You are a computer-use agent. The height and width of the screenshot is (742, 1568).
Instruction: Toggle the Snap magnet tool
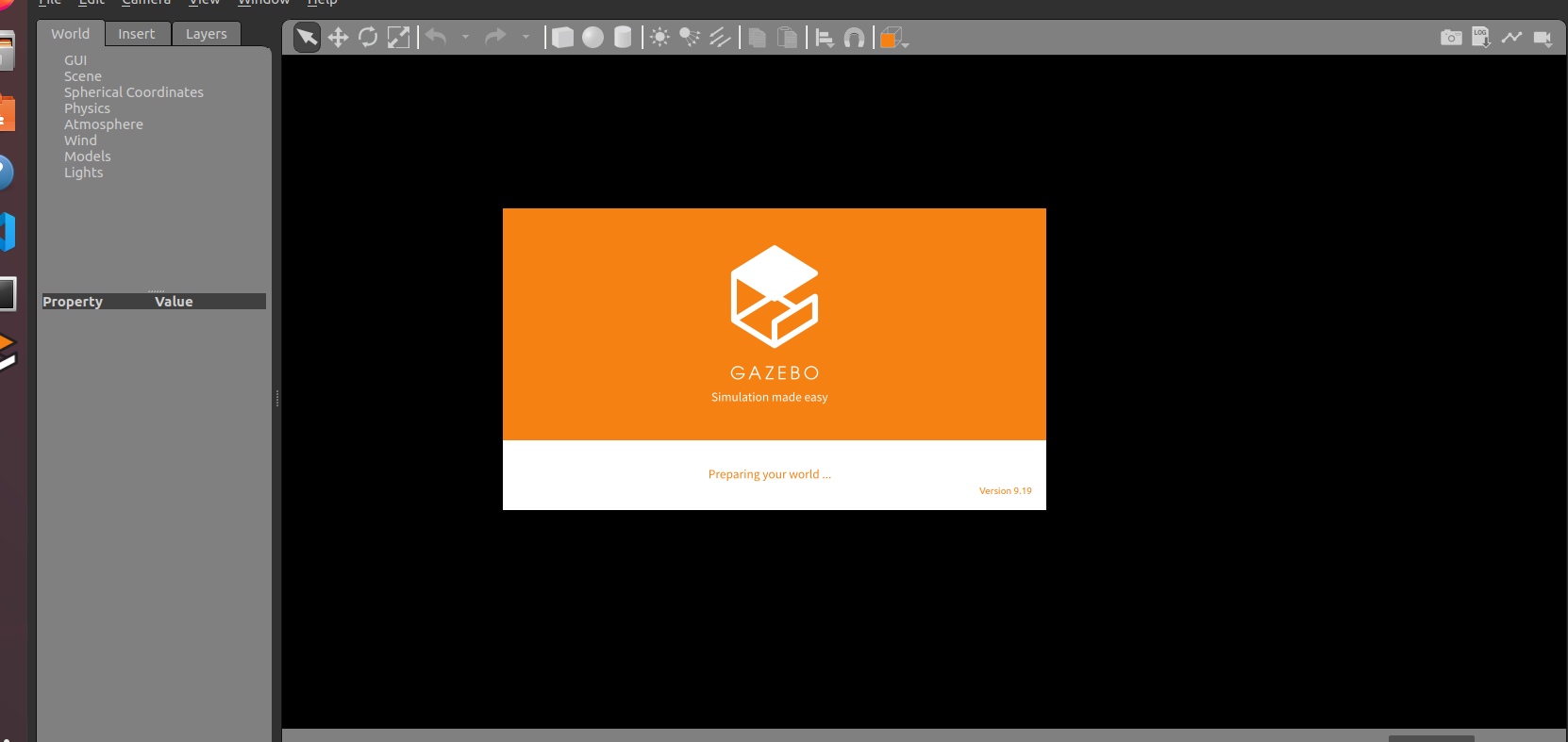click(854, 38)
